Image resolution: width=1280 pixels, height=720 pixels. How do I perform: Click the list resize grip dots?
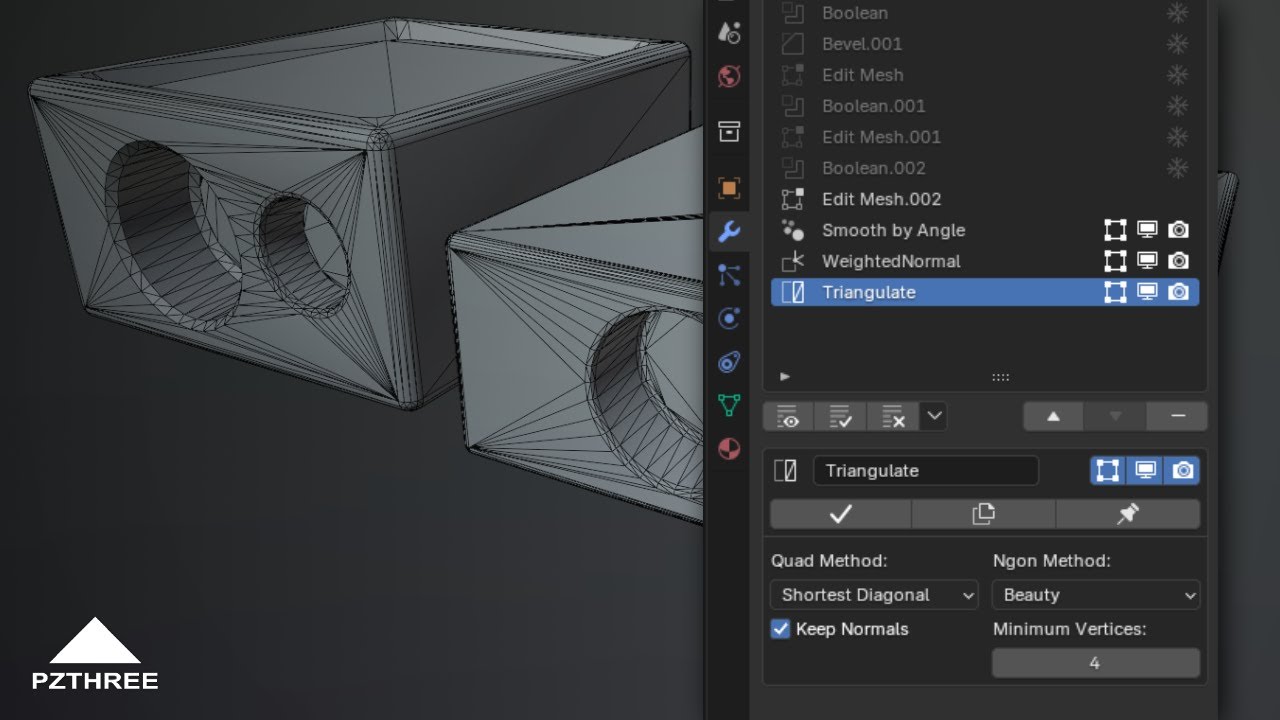1000,377
